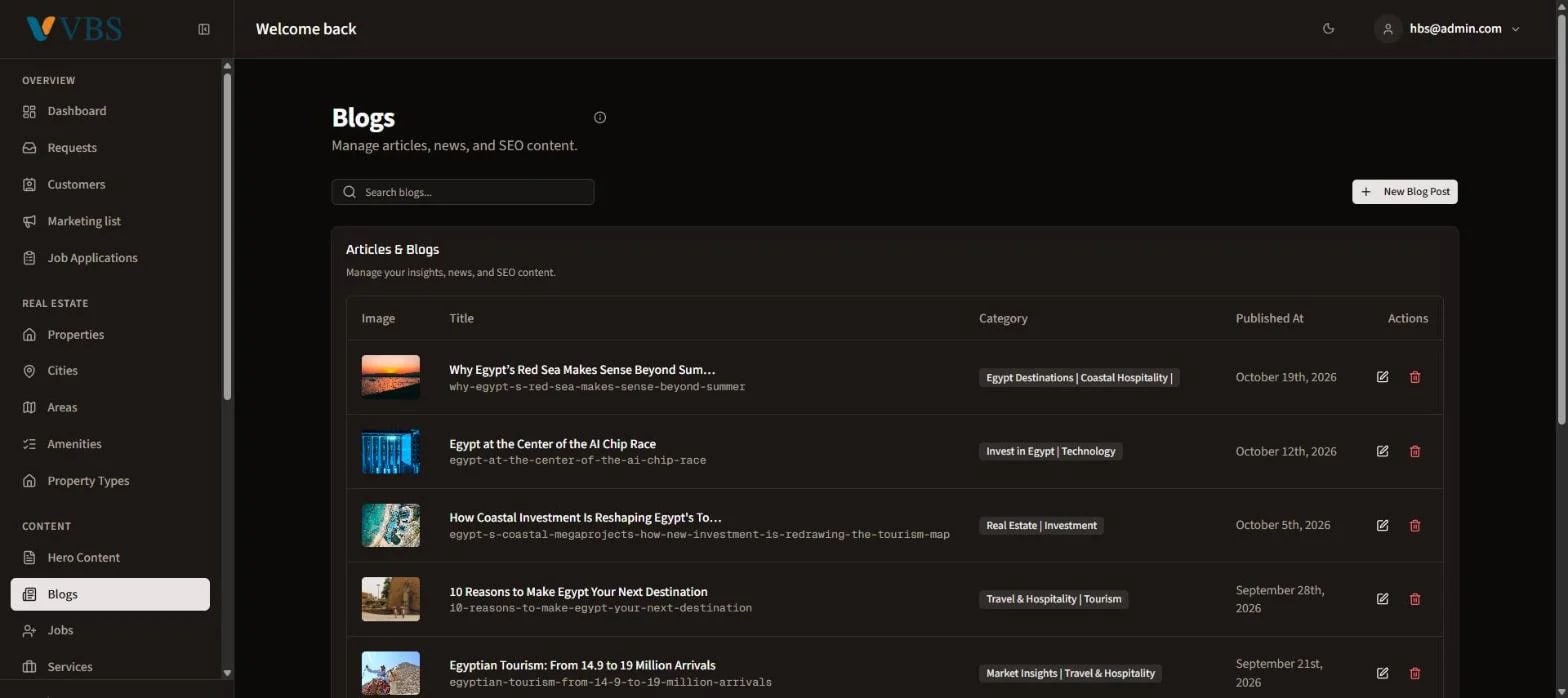Viewport: 1568px width, 698px height.
Task: Click 'Invest in Egypt | Technology' category badge
Action: (1050, 451)
